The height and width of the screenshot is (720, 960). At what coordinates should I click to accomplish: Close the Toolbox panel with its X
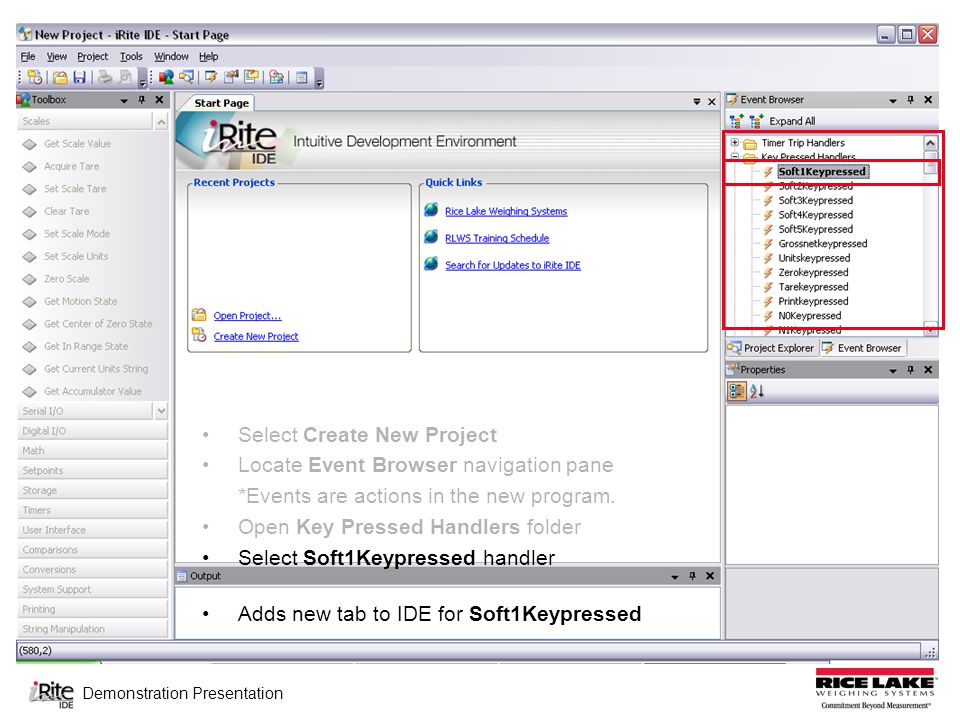click(159, 99)
